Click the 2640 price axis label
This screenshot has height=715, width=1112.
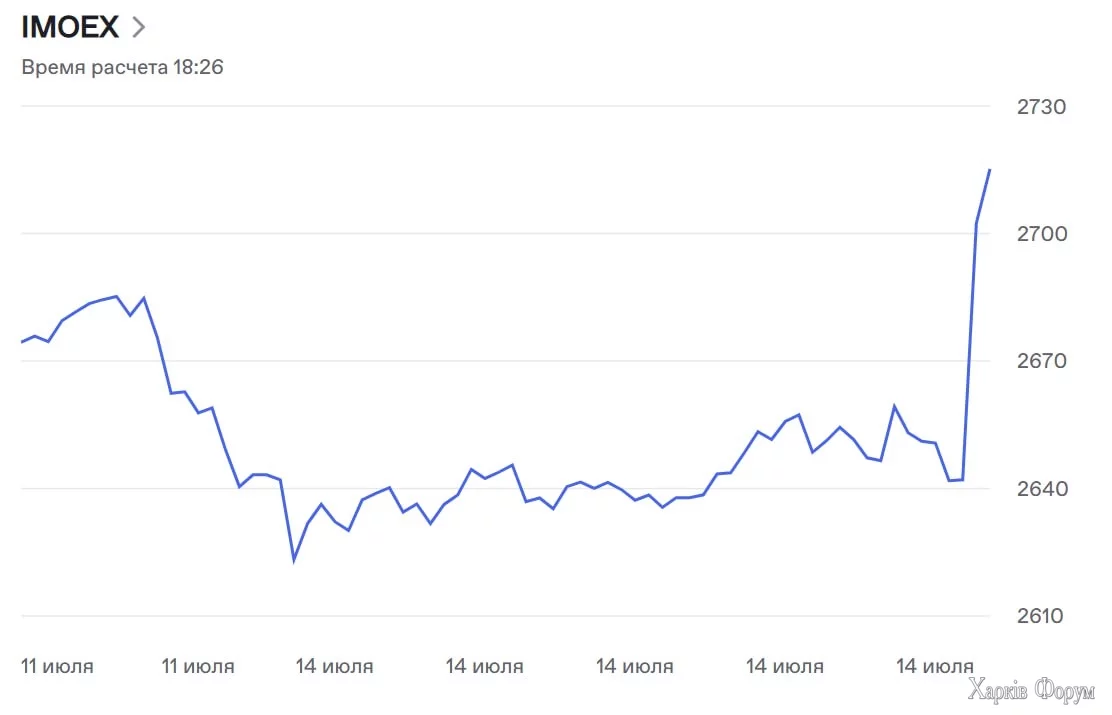[x=1041, y=489]
